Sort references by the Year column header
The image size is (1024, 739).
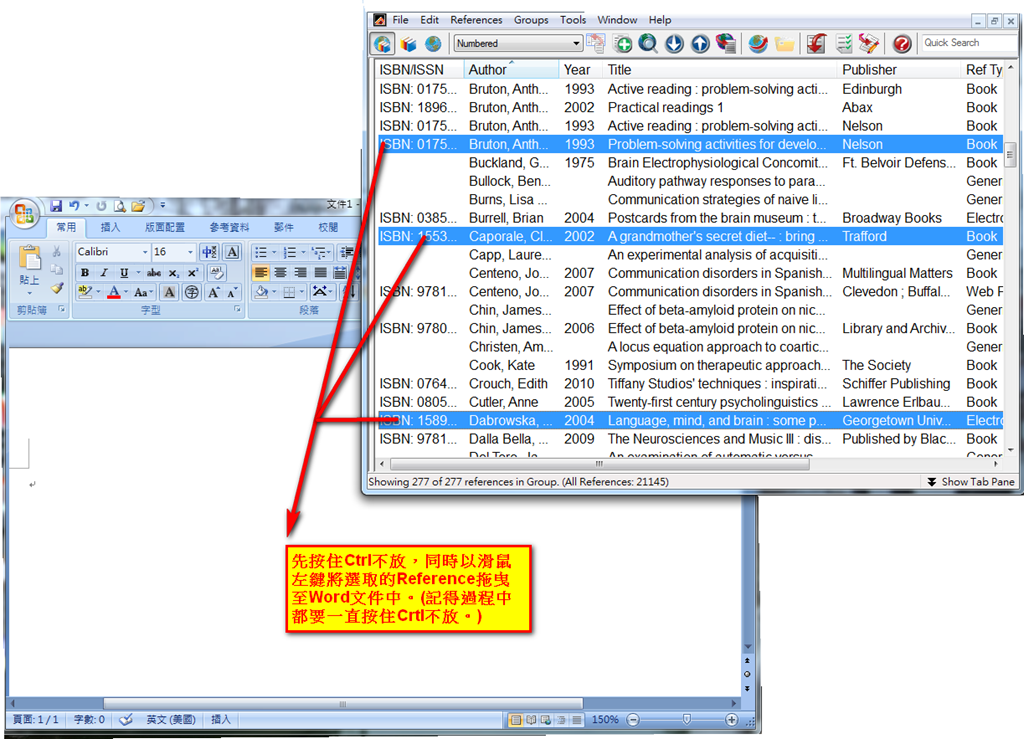point(580,69)
